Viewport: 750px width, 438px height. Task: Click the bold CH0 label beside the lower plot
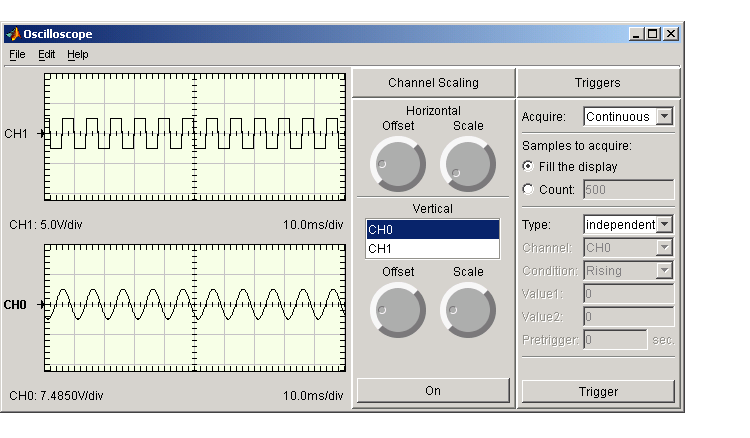point(15,305)
